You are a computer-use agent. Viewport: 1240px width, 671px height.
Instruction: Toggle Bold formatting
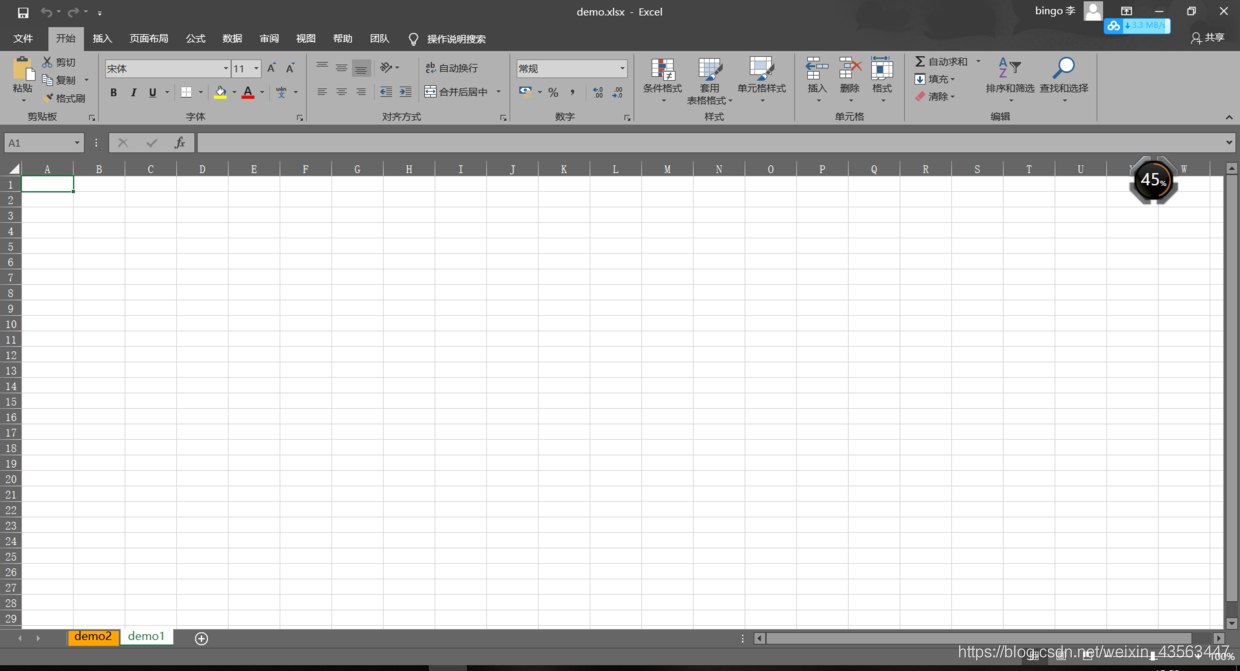click(x=113, y=93)
